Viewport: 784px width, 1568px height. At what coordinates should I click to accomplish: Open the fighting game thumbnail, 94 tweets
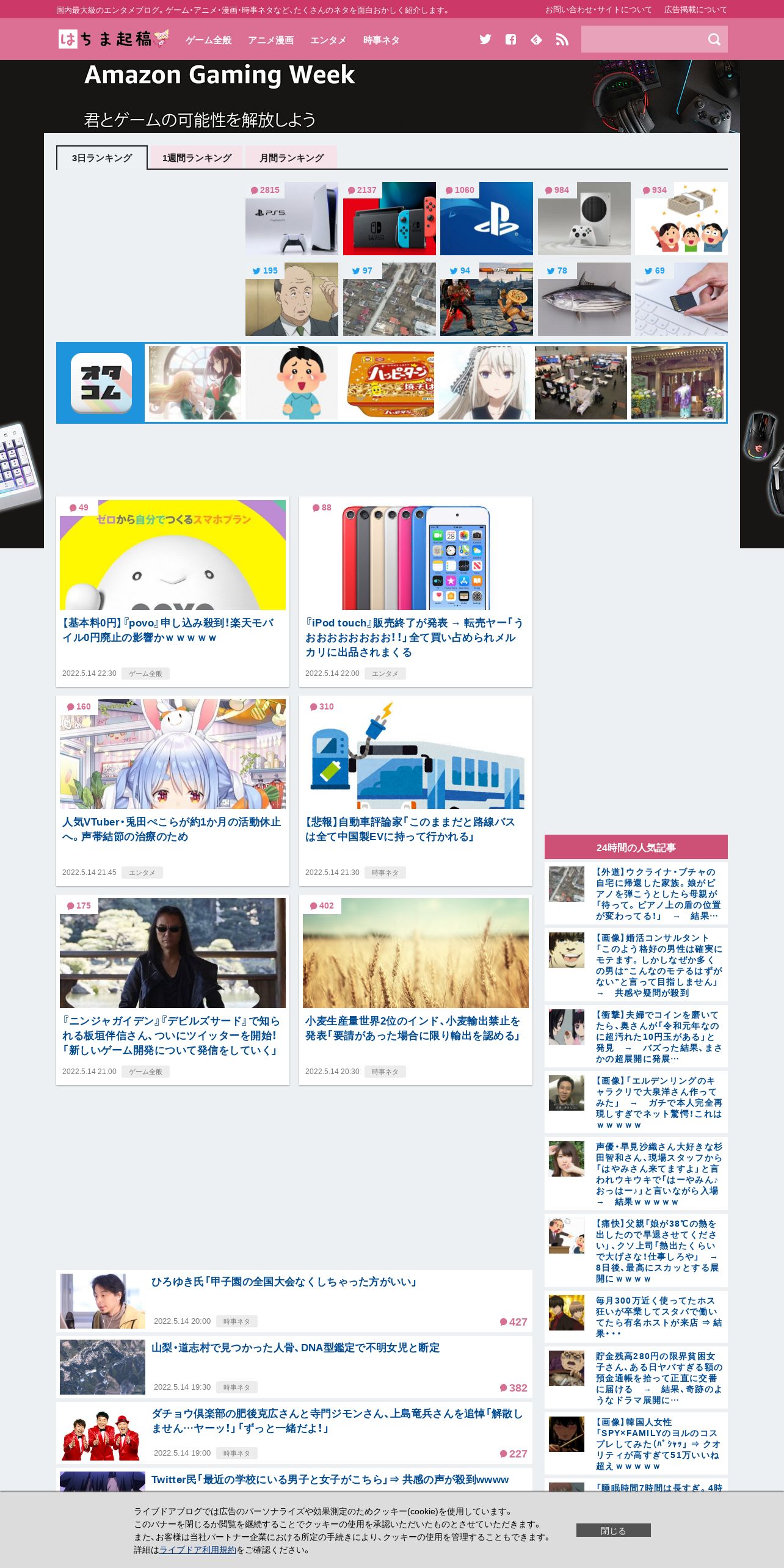[x=487, y=299]
